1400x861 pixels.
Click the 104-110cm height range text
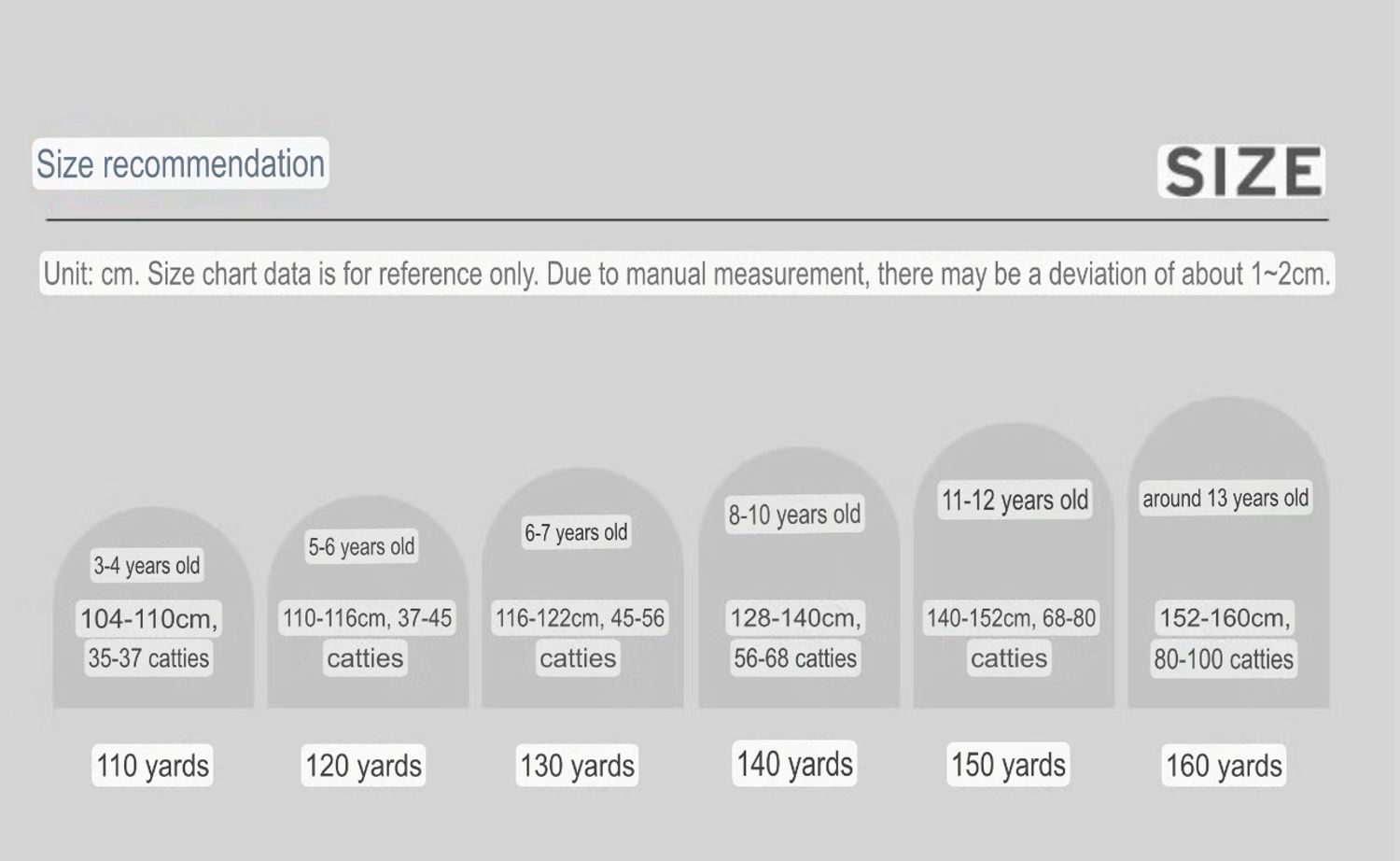click(148, 618)
